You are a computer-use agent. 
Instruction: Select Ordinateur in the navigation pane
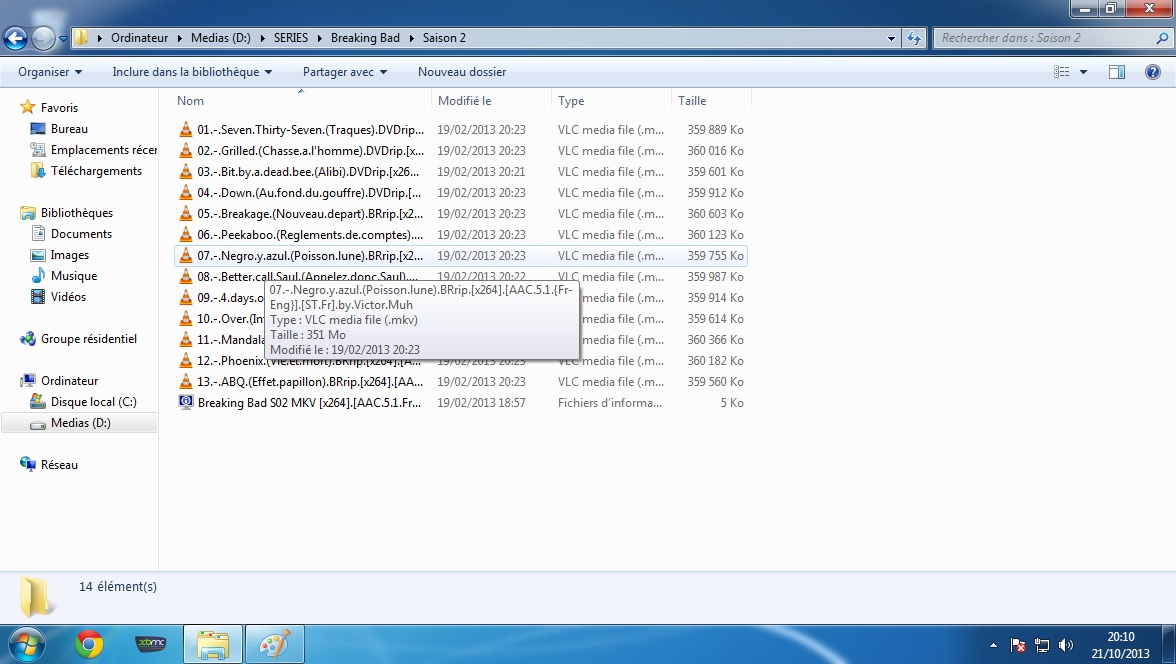click(69, 381)
